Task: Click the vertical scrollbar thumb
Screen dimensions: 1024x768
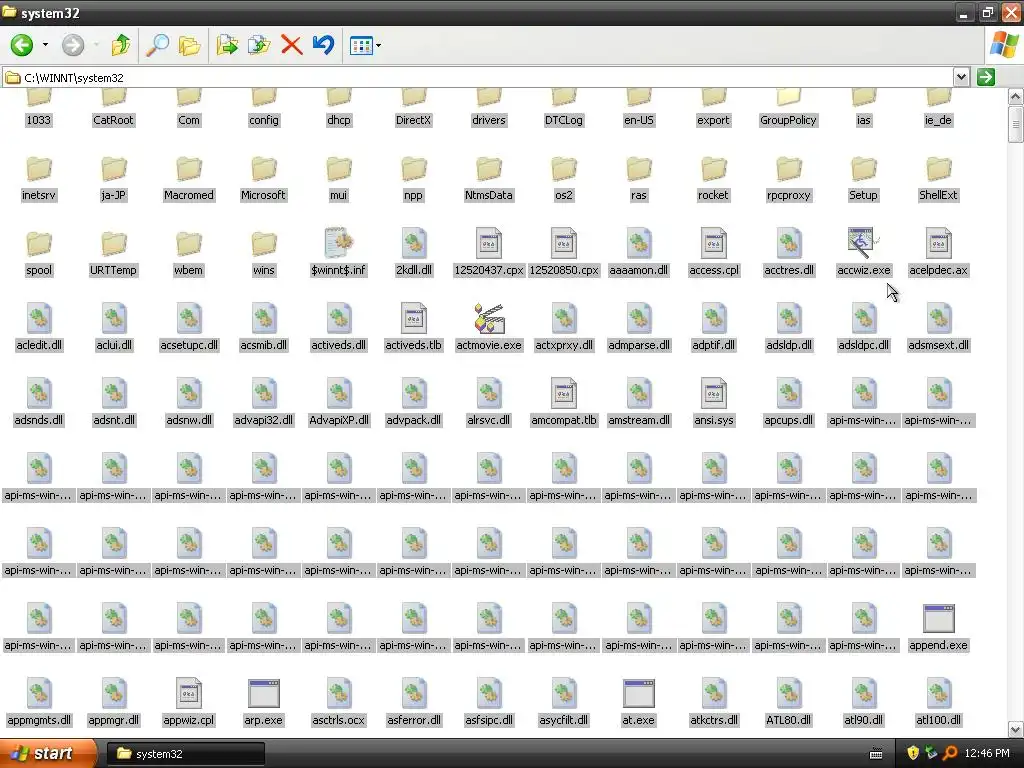Action: coord(1015,124)
